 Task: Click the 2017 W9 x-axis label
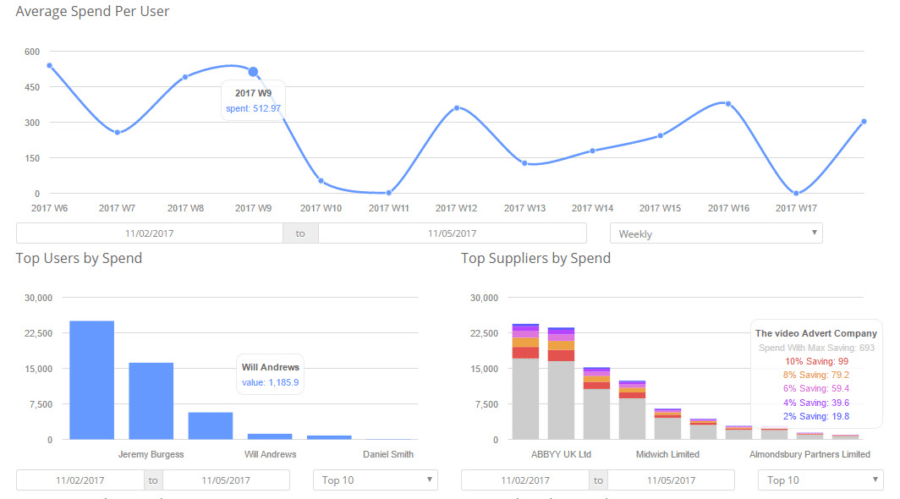coord(253,208)
